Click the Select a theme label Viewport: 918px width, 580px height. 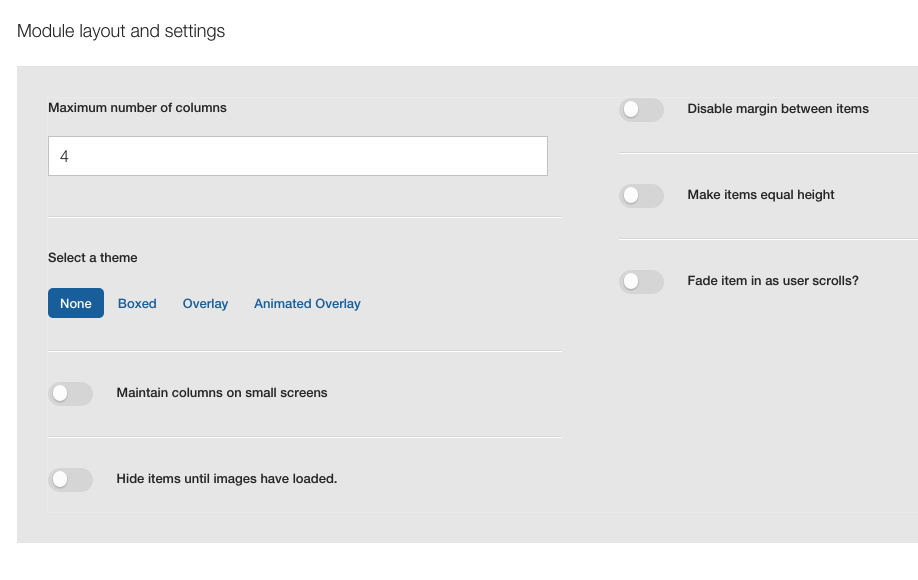[93, 258]
